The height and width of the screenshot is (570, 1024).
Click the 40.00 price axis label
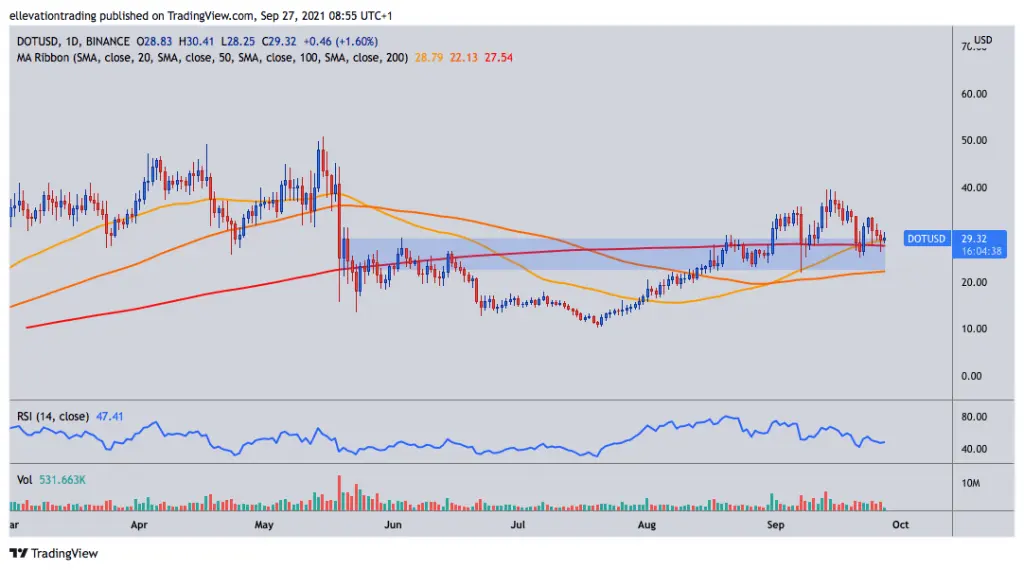pyautogui.click(x=974, y=187)
